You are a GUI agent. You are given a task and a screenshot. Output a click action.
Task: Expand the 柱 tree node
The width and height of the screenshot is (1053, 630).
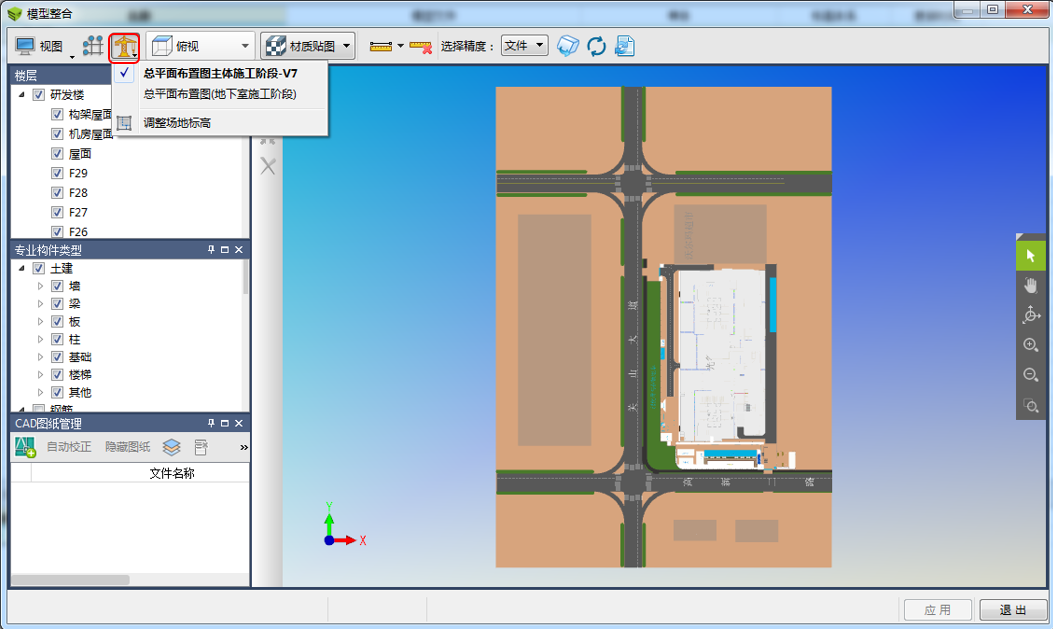[x=40, y=339]
